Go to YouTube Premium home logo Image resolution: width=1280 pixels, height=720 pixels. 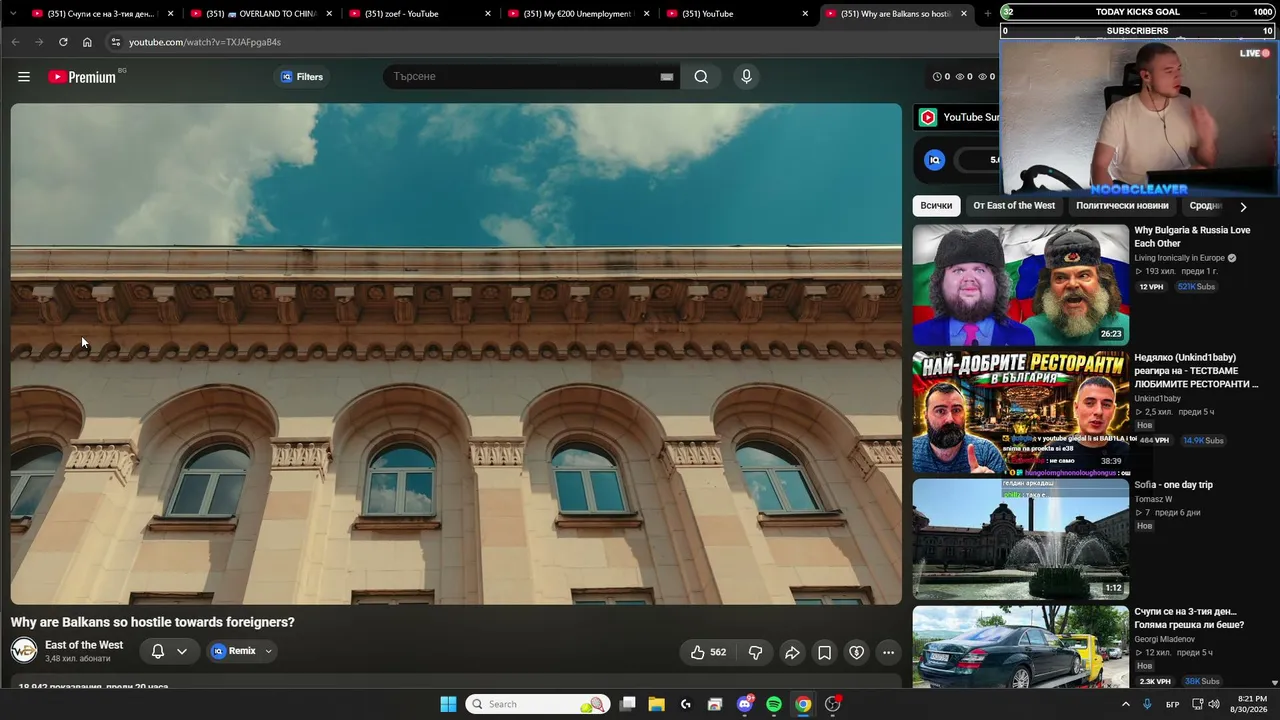(x=82, y=77)
